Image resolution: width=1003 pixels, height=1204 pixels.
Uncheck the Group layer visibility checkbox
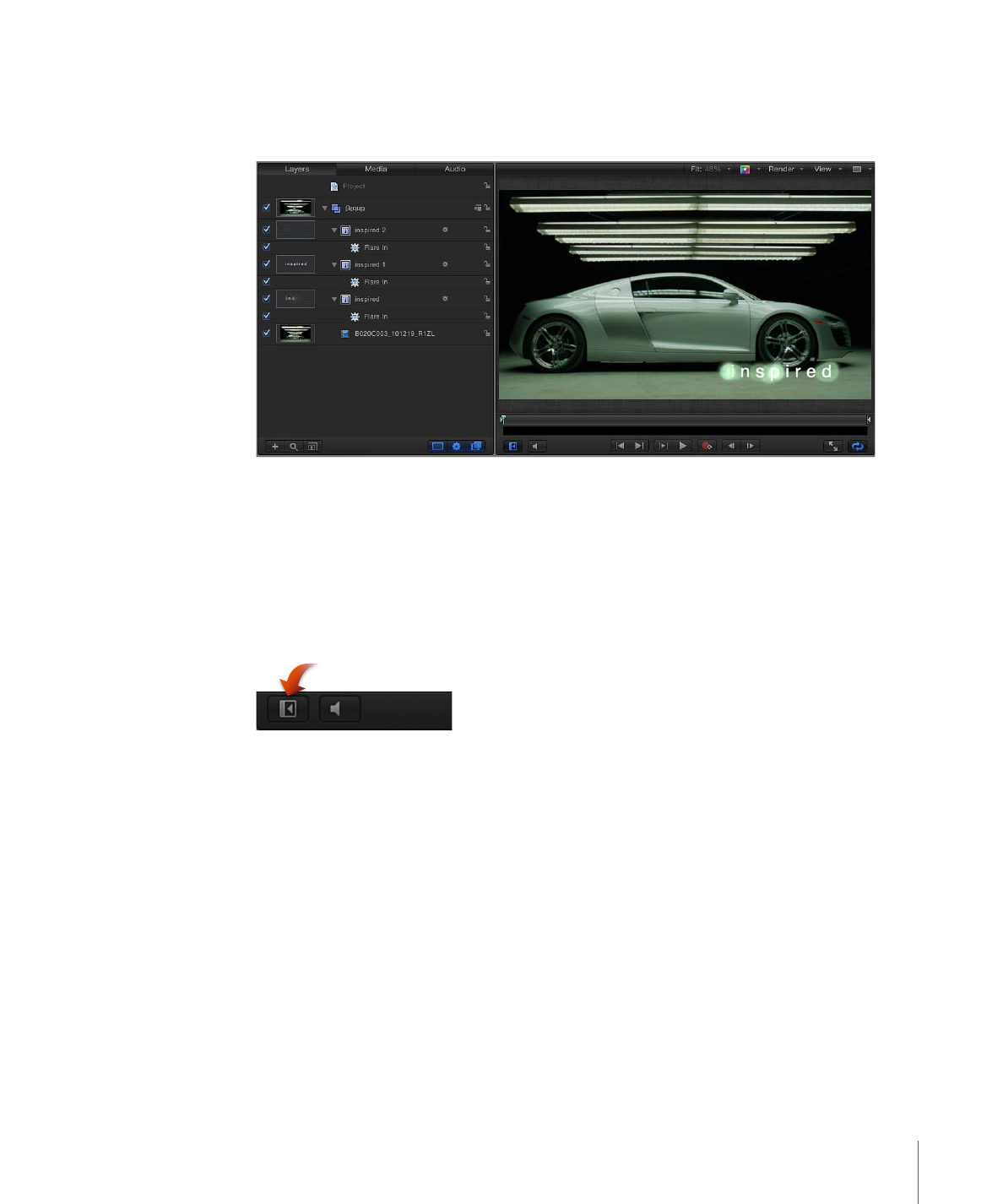[x=267, y=208]
